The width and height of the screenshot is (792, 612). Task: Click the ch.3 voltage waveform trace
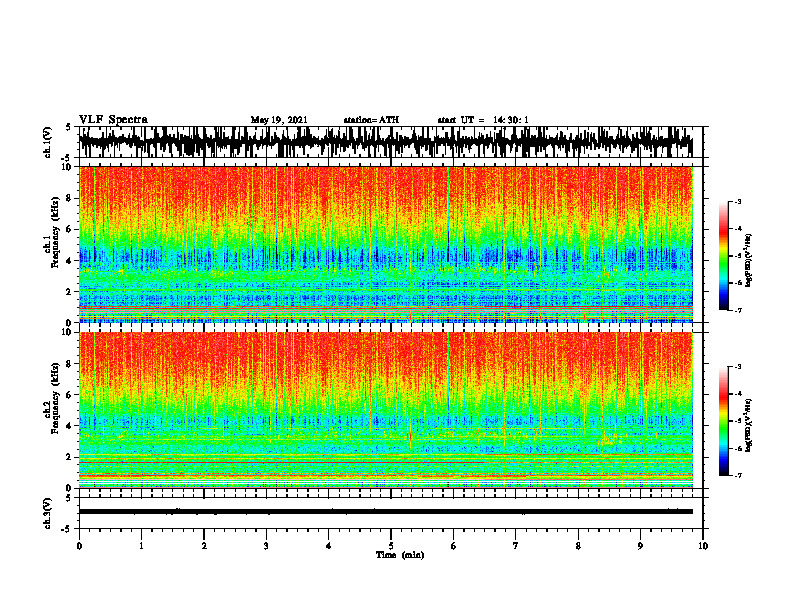(386, 512)
